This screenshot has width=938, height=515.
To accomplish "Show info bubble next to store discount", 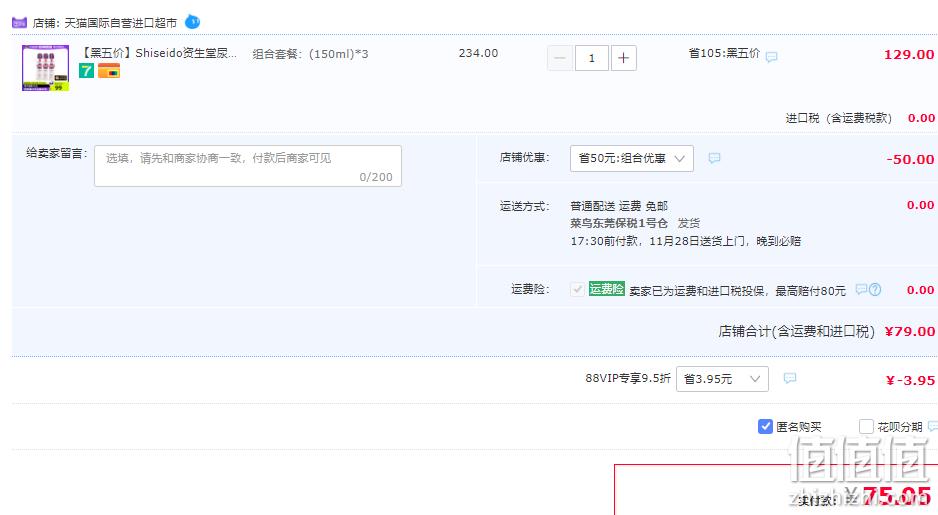I will click(714, 158).
